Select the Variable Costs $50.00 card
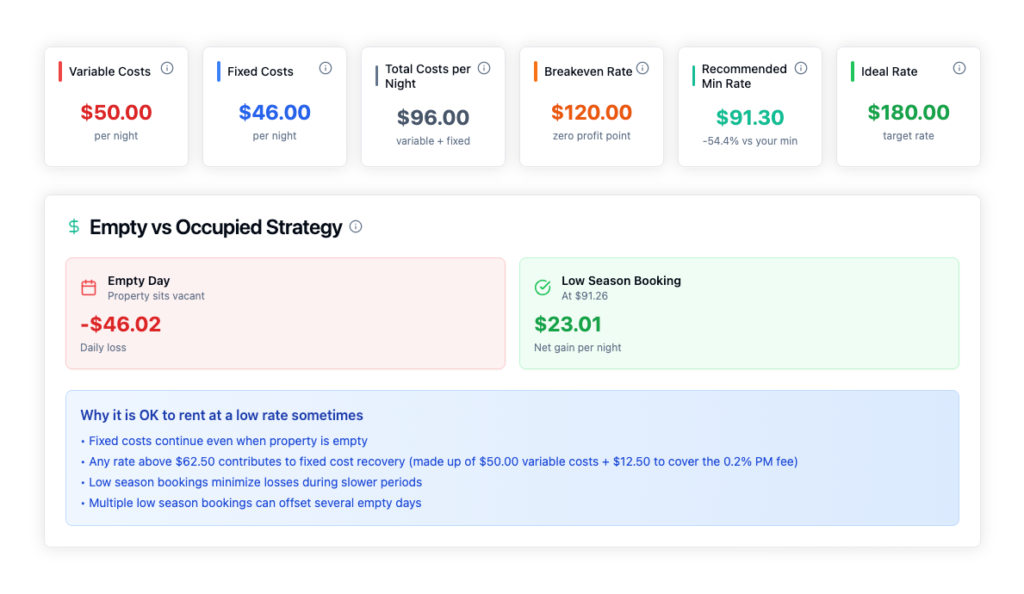 [116, 106]
